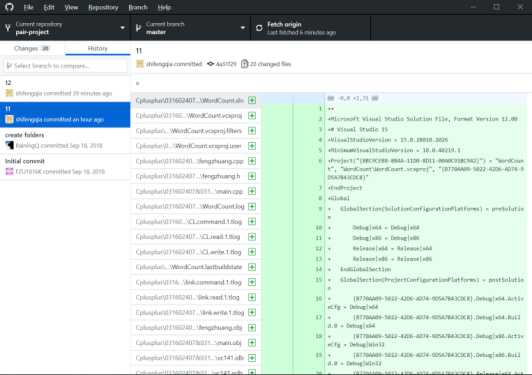Click added icon for link.command.1.tlog
The width and height of the screenshot is (532, 375).
click(252, 282)
